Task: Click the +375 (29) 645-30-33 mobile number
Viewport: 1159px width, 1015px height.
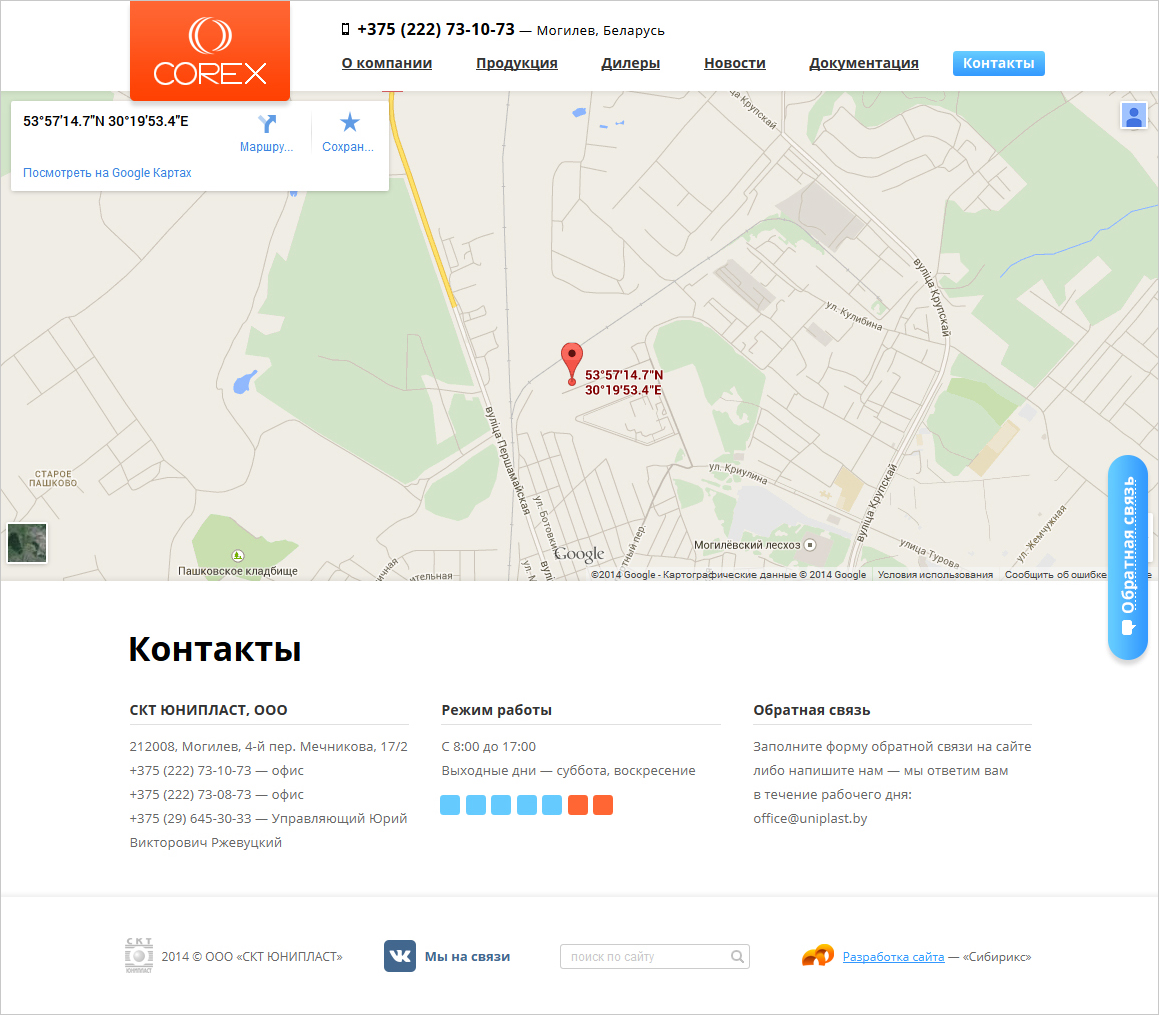Action: 191,818
